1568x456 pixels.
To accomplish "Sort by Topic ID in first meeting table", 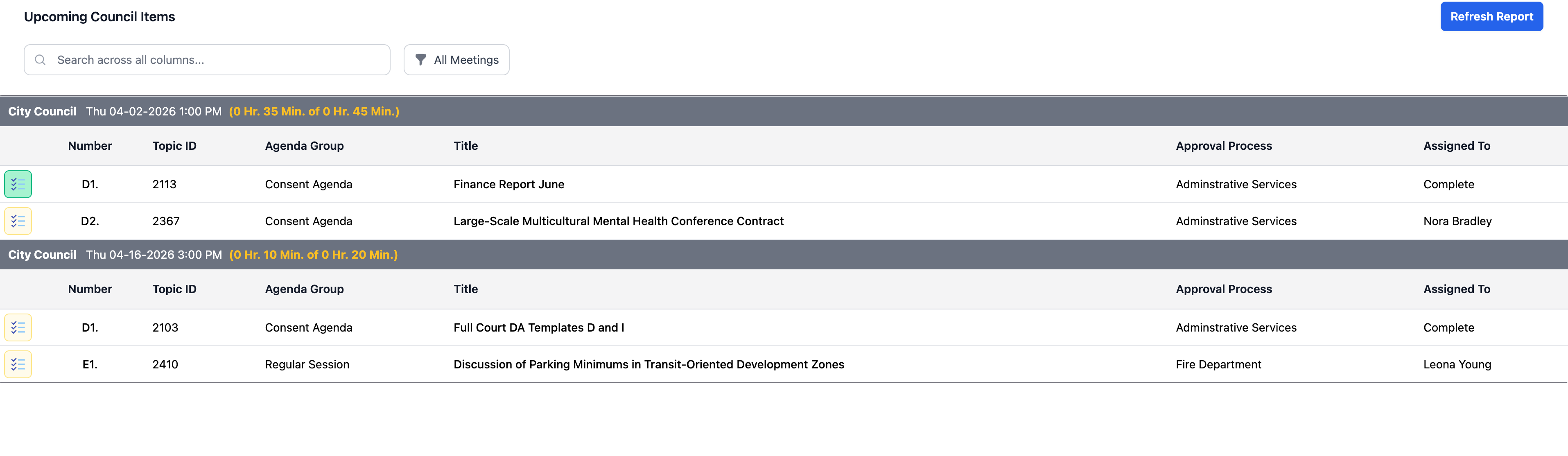I will tap(174, 145).
